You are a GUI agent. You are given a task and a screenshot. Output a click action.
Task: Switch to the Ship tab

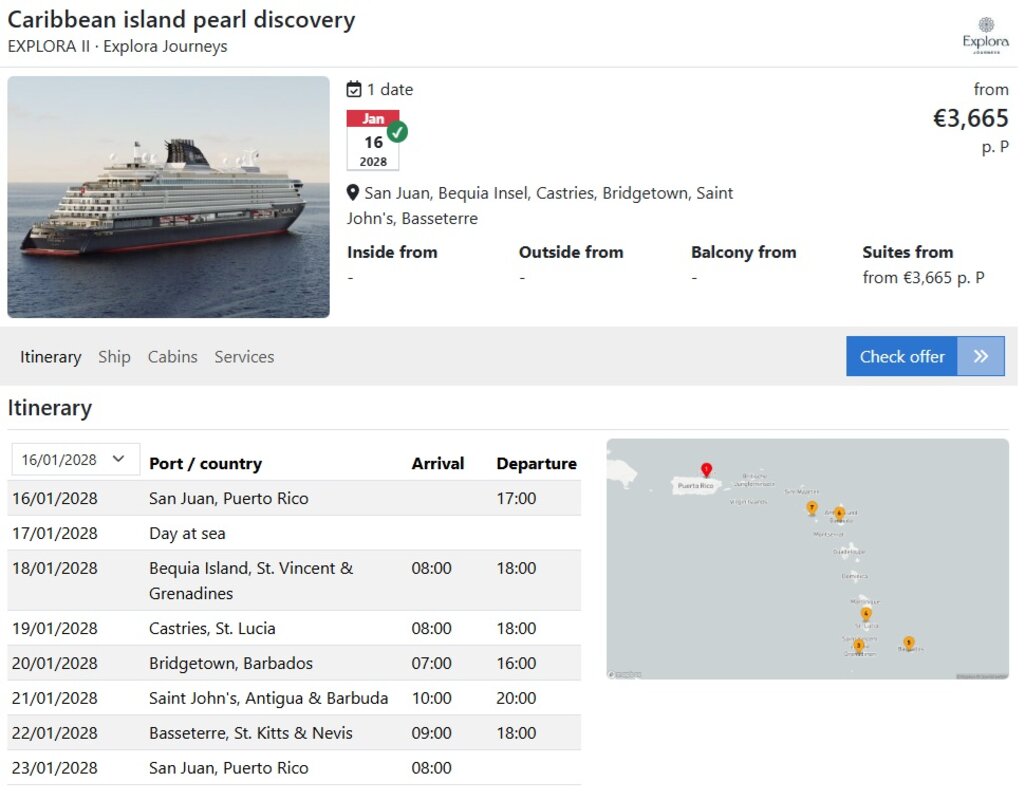pos(114,357)
